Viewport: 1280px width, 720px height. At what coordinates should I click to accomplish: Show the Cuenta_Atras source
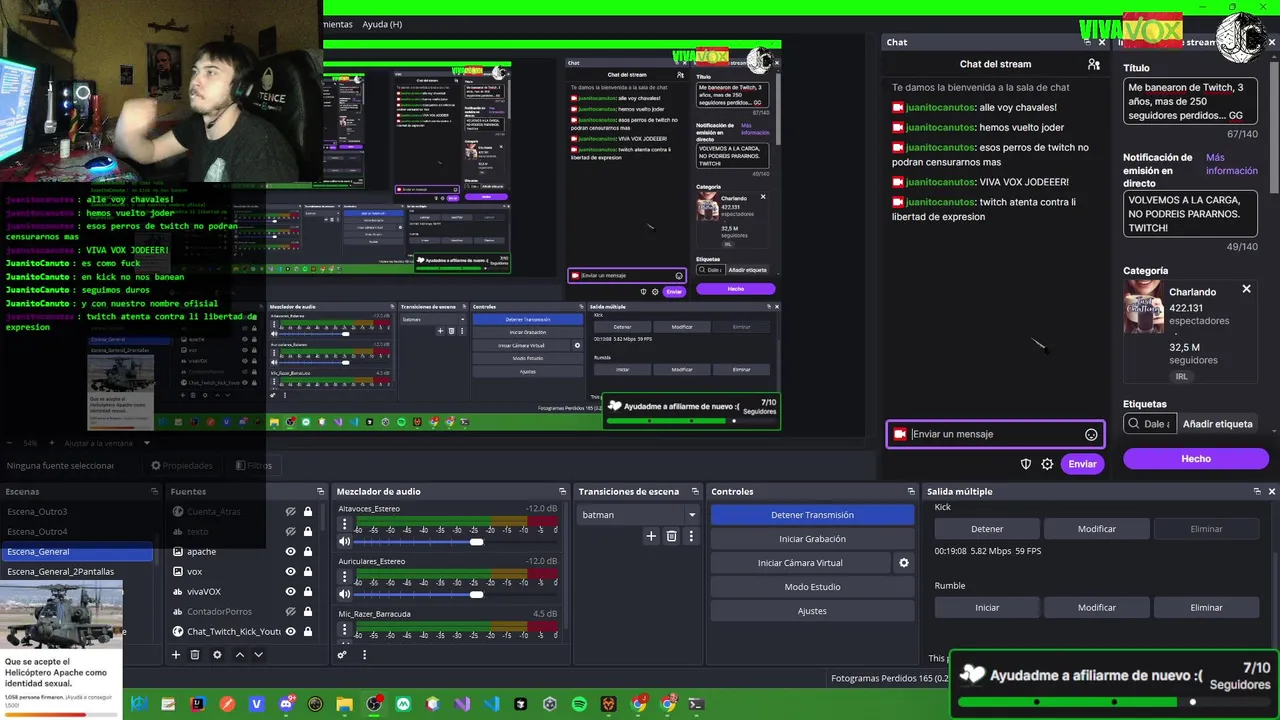(x=291, y=512)
